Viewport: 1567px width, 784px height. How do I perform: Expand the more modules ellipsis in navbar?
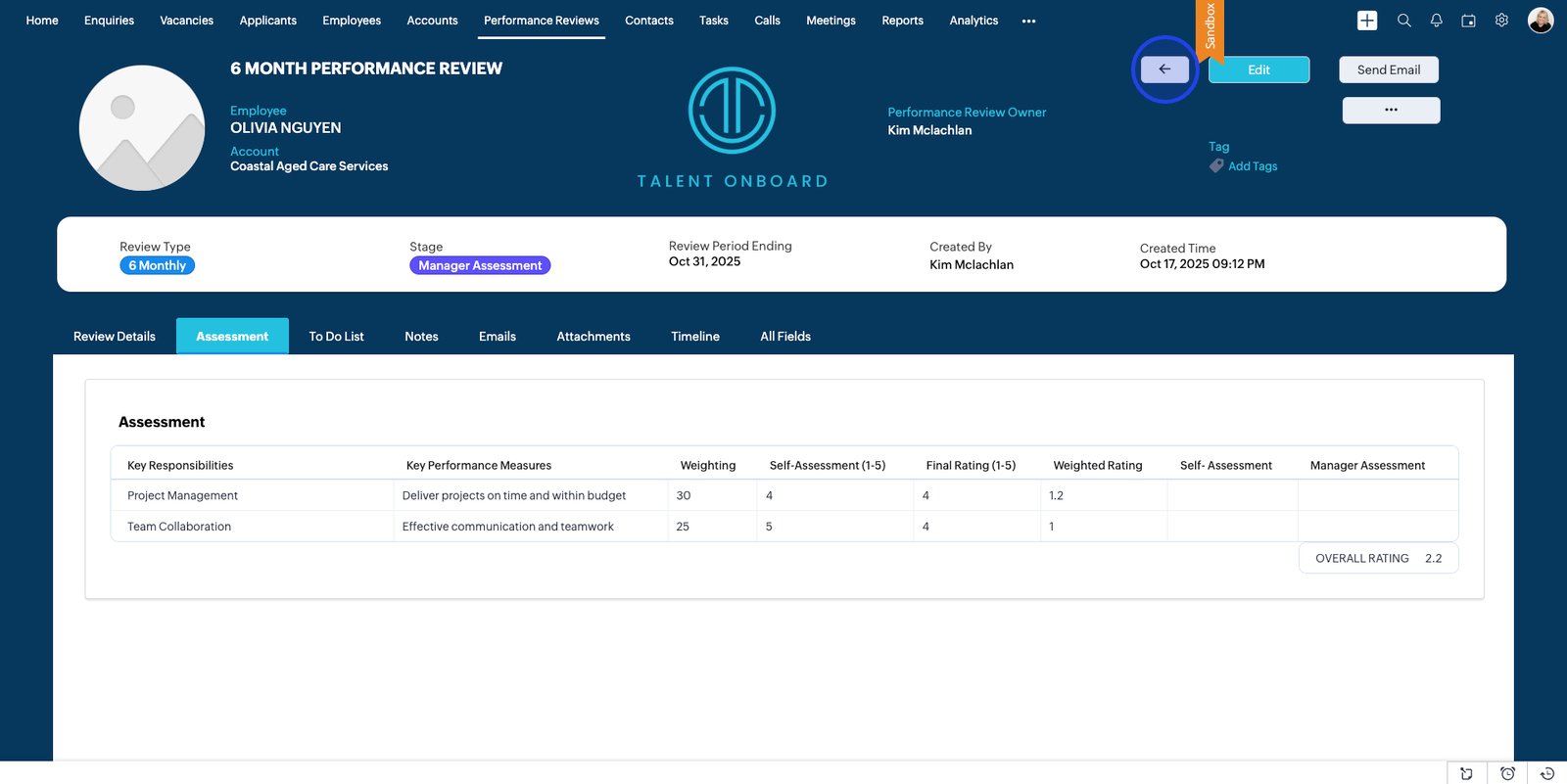(1028, 21)
